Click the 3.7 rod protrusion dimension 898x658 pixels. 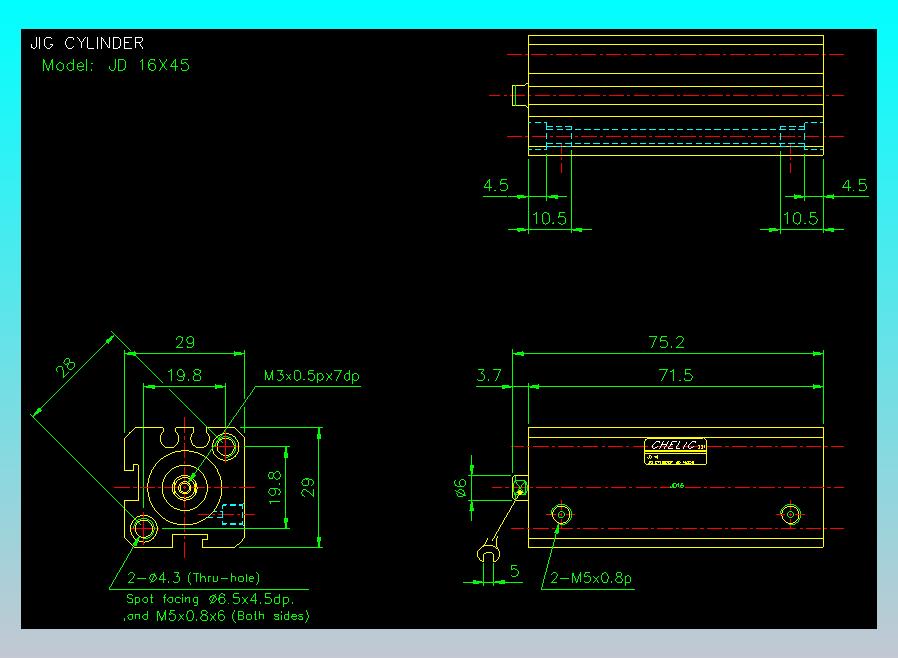point(489,375)
